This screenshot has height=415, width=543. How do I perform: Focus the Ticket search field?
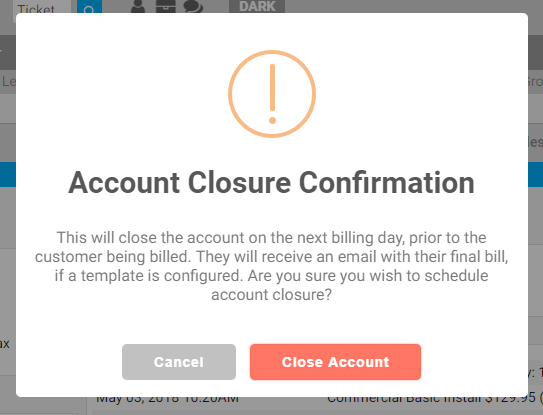coord(43,7)
